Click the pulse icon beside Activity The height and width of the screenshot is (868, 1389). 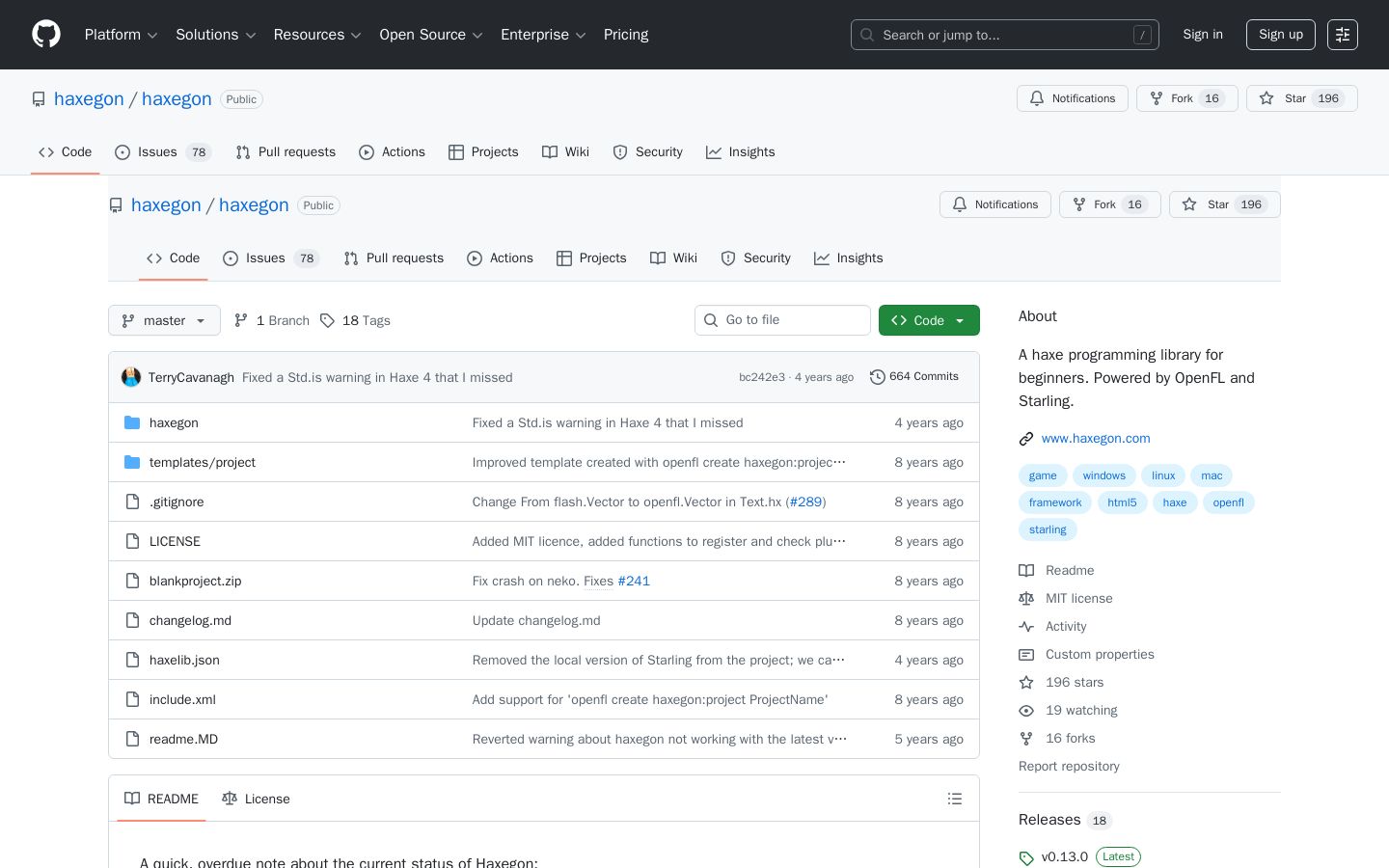click(x=1026, y=627)
